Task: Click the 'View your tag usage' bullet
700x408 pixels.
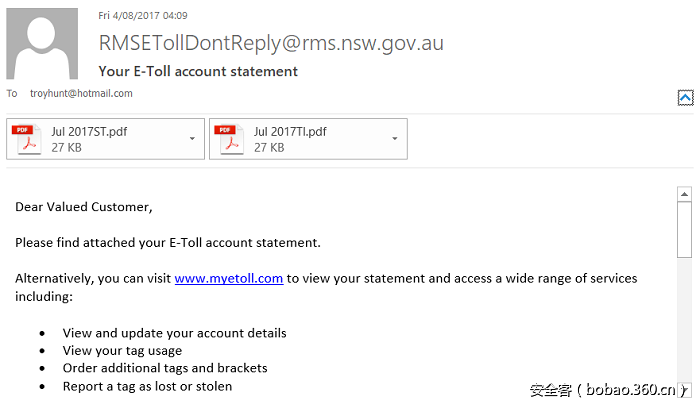Action: [x=122, y=350]
